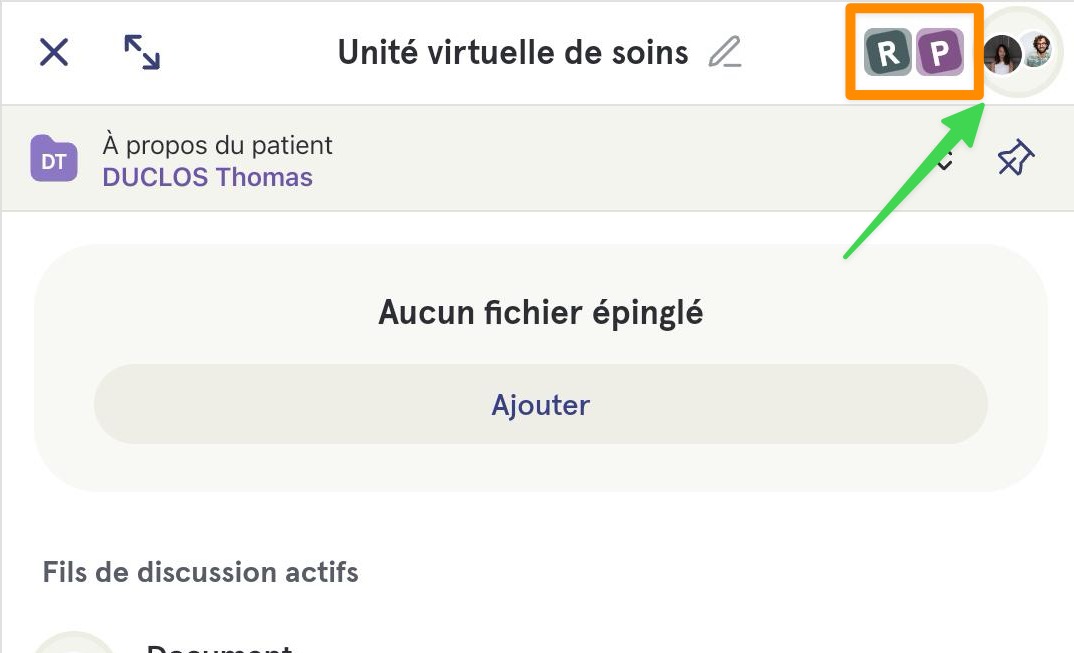
Task: Select the À propos du patient label
Action: 217,145
